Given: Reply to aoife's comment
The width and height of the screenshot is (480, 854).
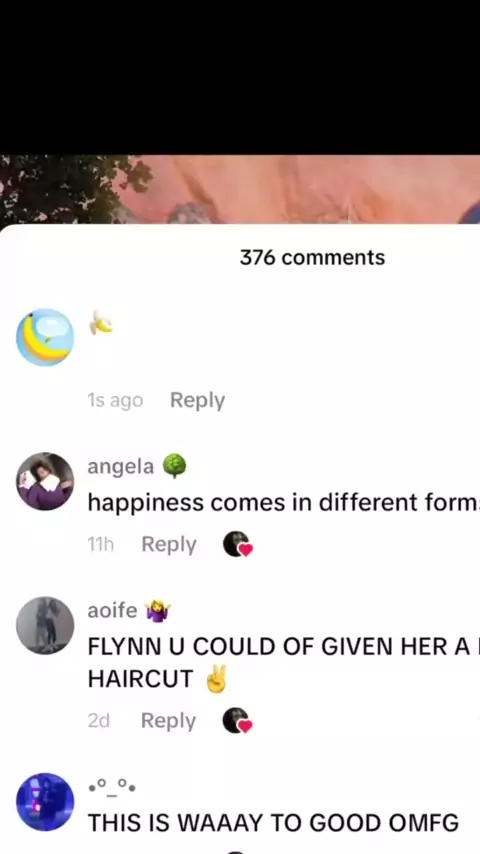Looking at the screenshot, I should tap(168, 721).
